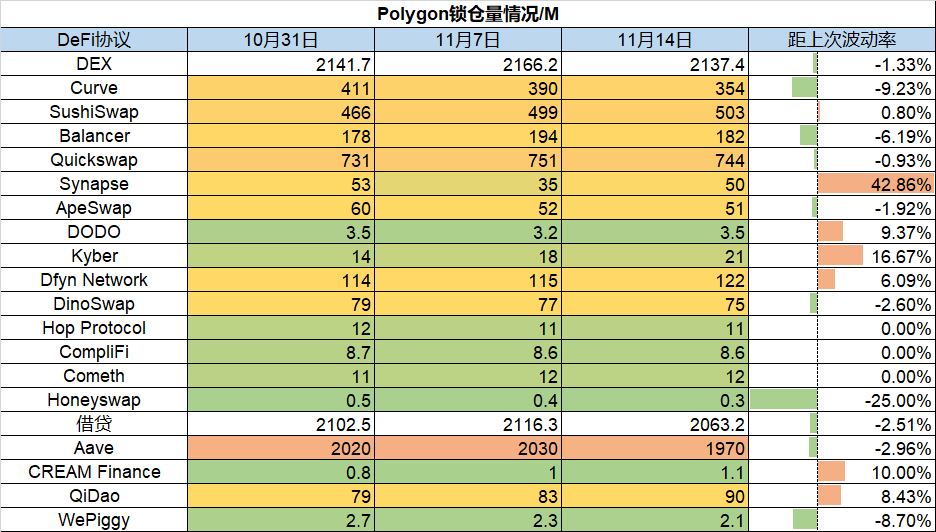Click Dfyn Network's value 122
936x532 pixels.
coord(655,279)
